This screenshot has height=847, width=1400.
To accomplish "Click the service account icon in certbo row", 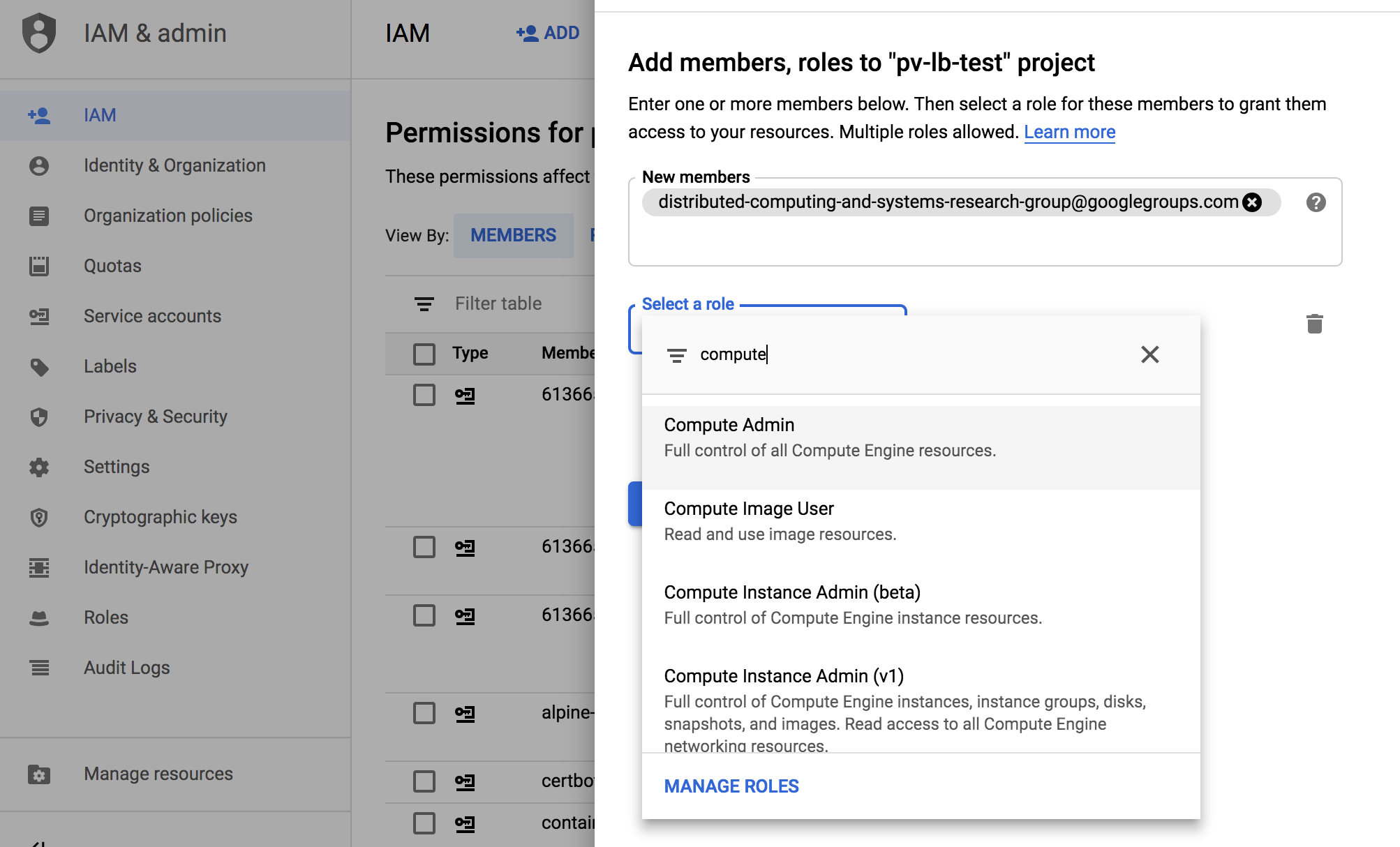I will click(x=465, y=781).
